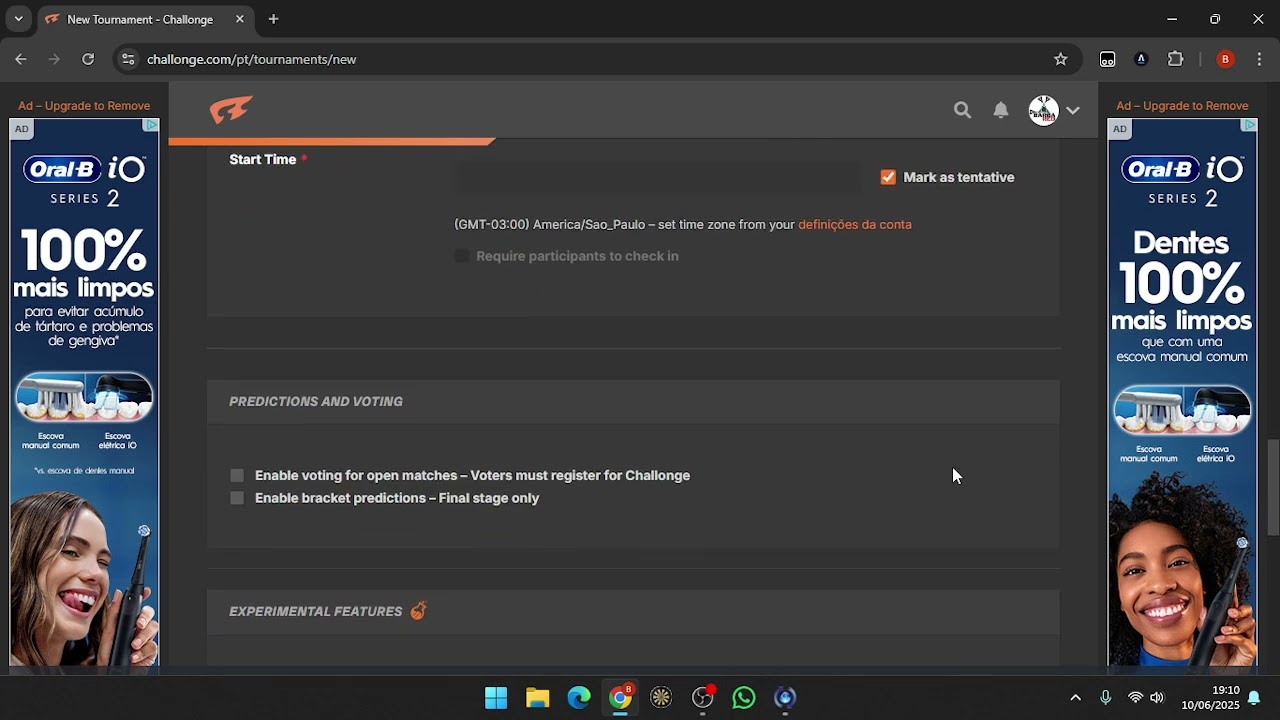Reload the current page
The width and height of the screenshot is (1280, 720).
point(88,59)
